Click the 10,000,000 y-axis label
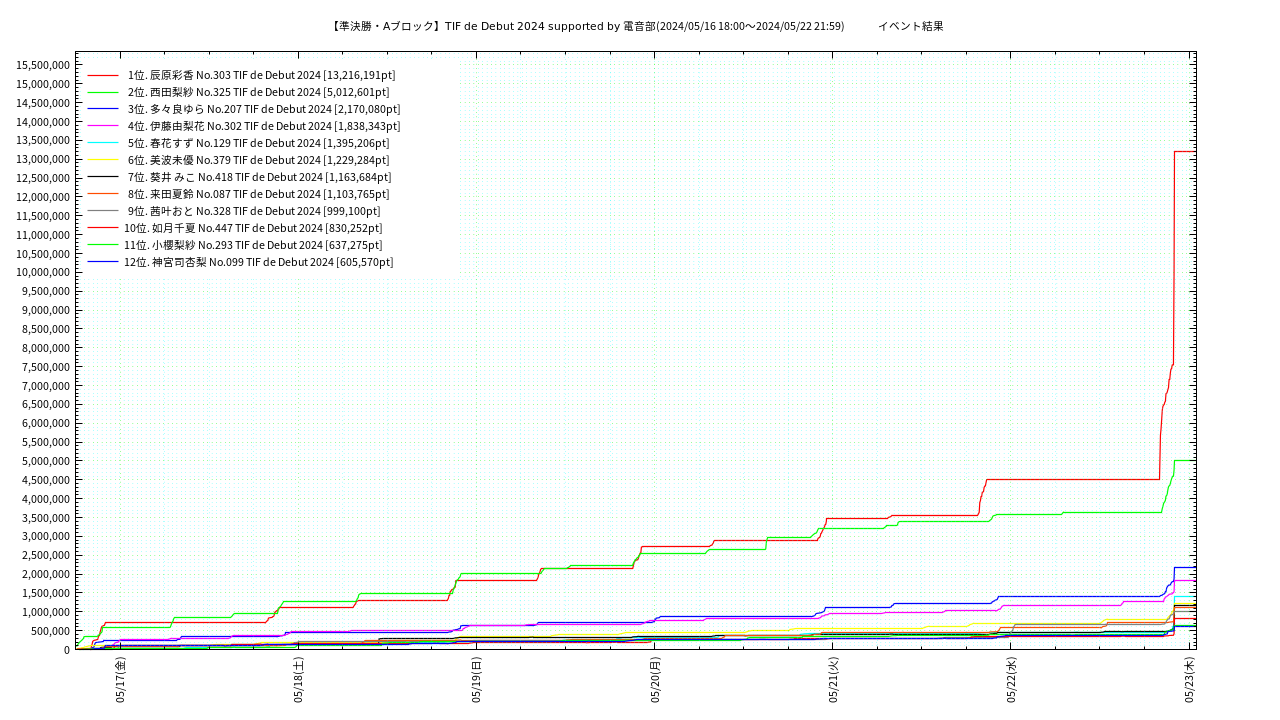This screenshot has height=720, width=1280. (x=43, y=272)
